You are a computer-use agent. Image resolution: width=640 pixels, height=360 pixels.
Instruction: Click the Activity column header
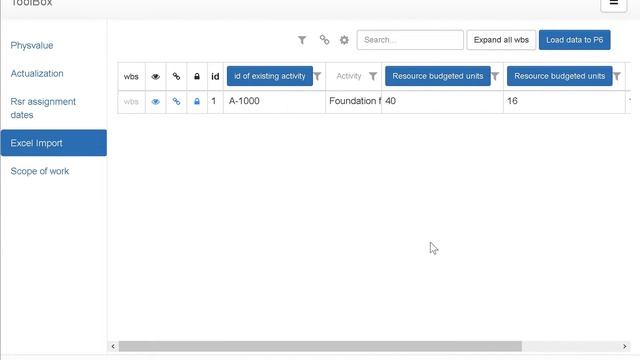click(349, 76)
